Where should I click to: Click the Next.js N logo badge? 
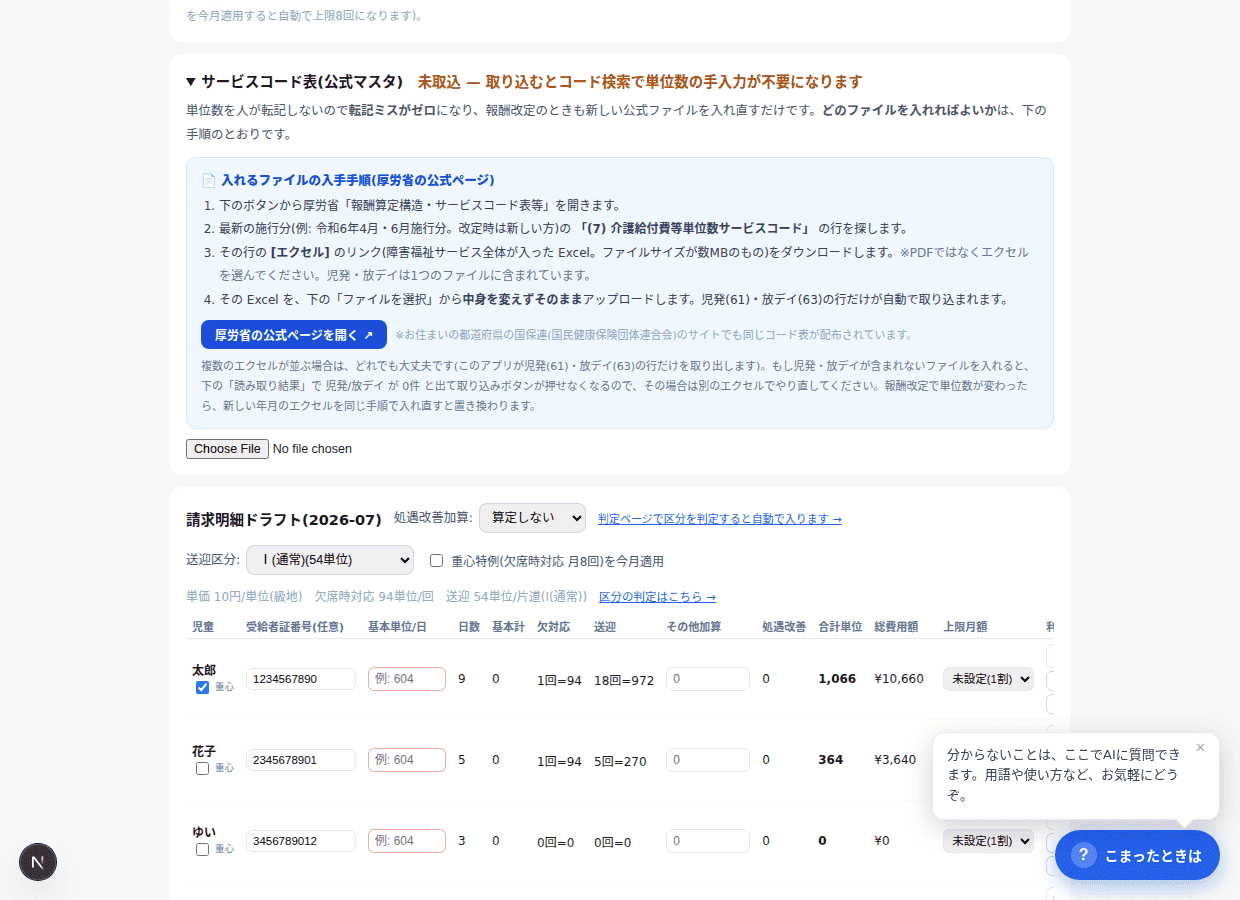[x=38, y=862]
